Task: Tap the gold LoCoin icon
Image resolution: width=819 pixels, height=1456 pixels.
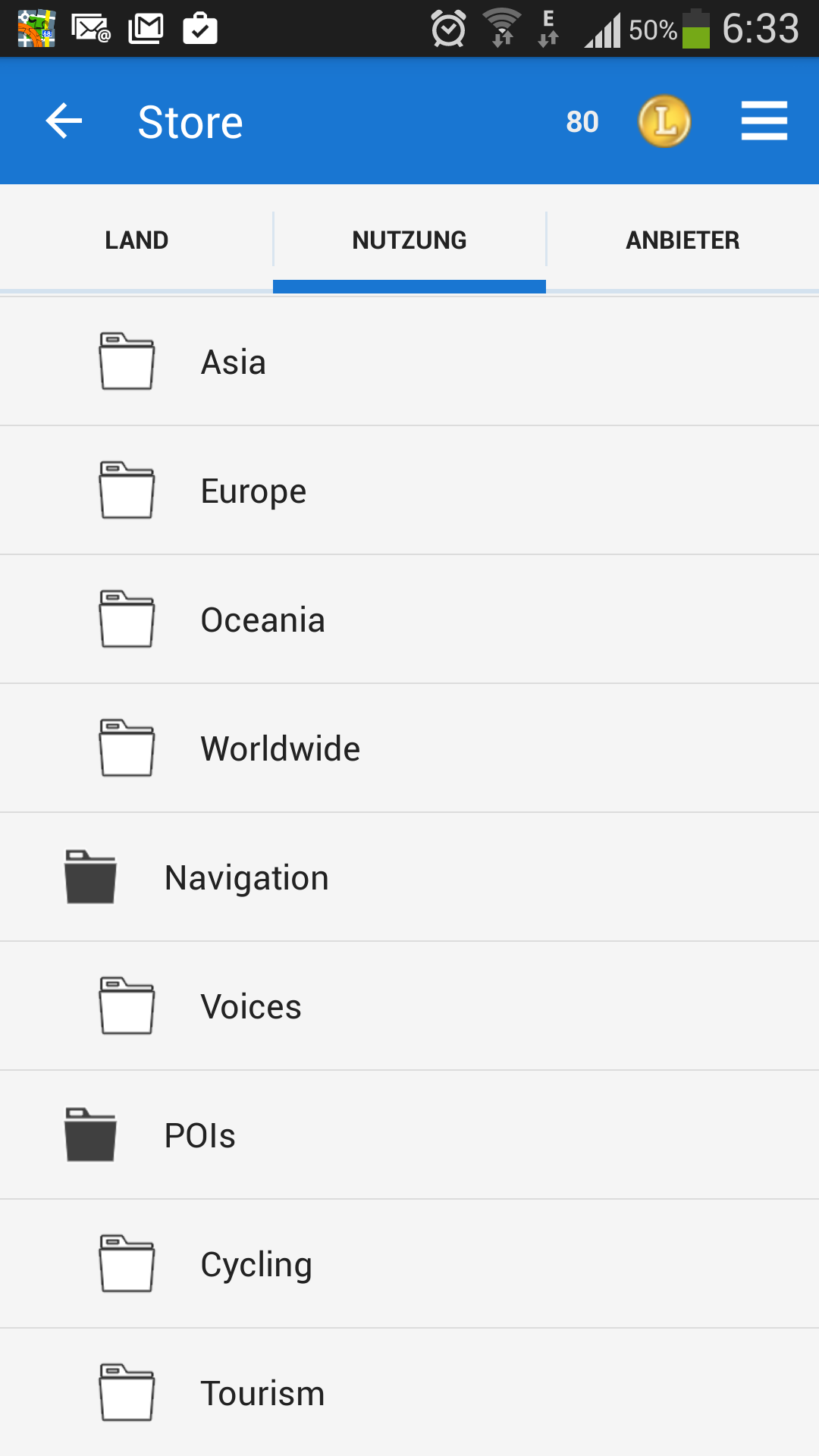Action: [x=664, y=121]
